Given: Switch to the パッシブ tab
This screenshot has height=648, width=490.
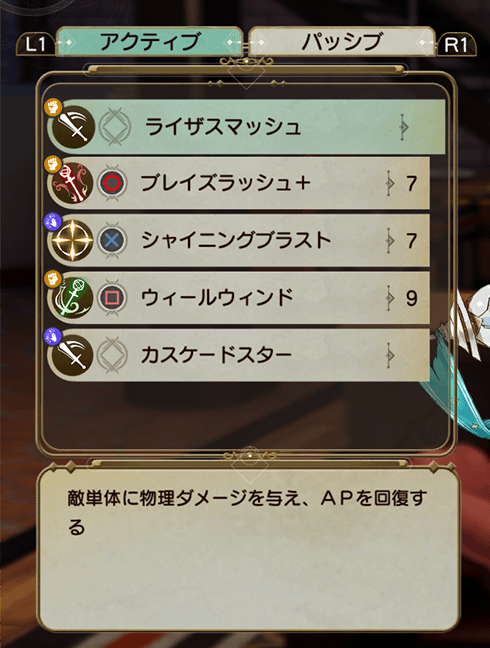Looking at the screenshot, I should pyautogui.click(x=341, y=42).
